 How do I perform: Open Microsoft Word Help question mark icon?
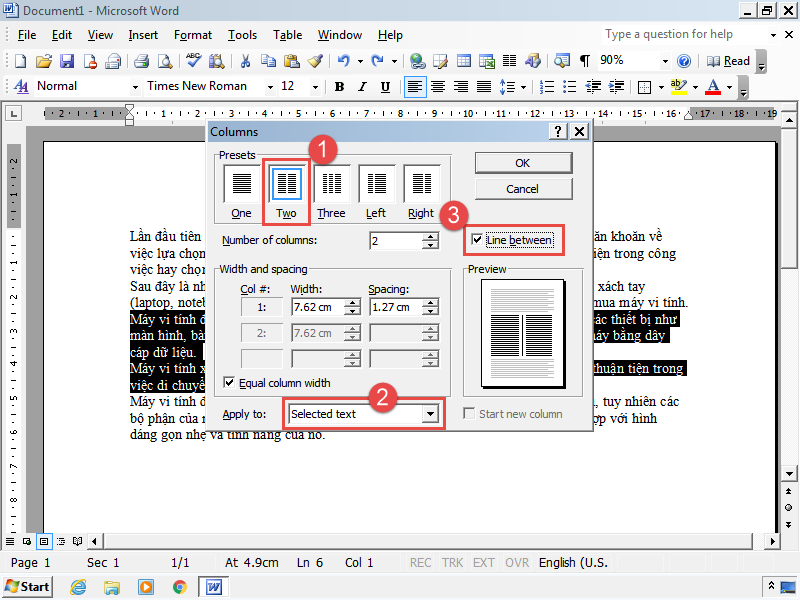click(x=684, y=61)
